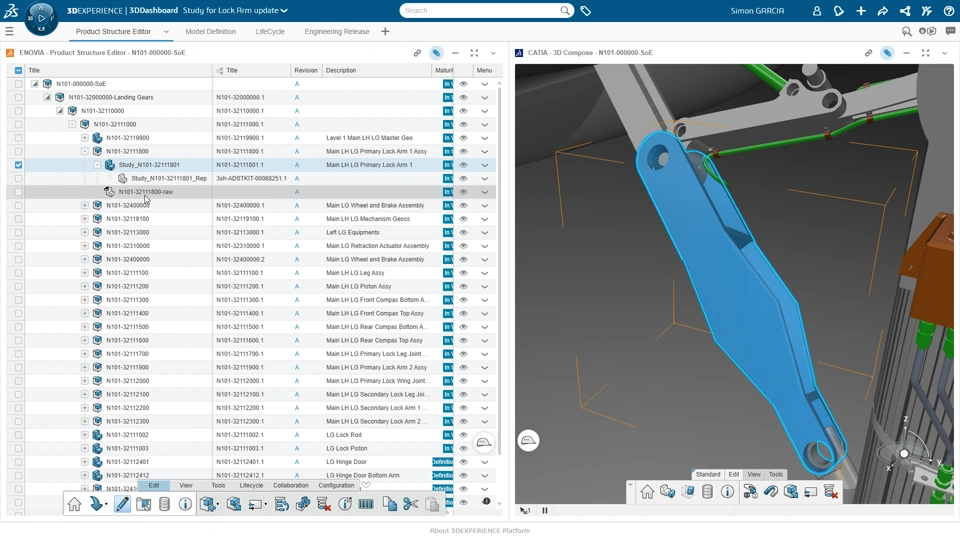Open dashboard title dropdown arrow
Viewport: 960px width, 540px height.
coord(284,10)
